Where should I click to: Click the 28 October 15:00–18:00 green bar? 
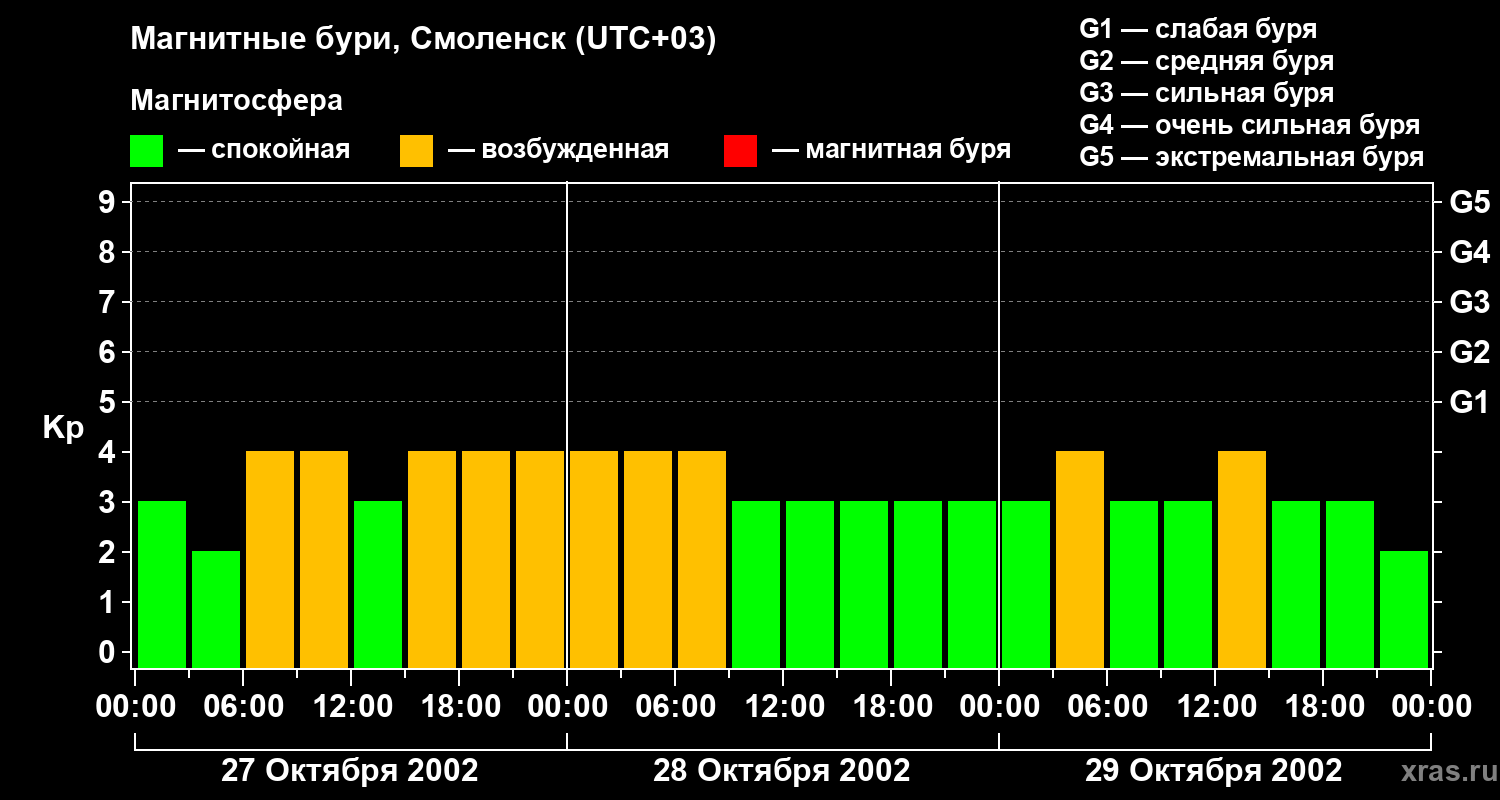click(864, 584)
